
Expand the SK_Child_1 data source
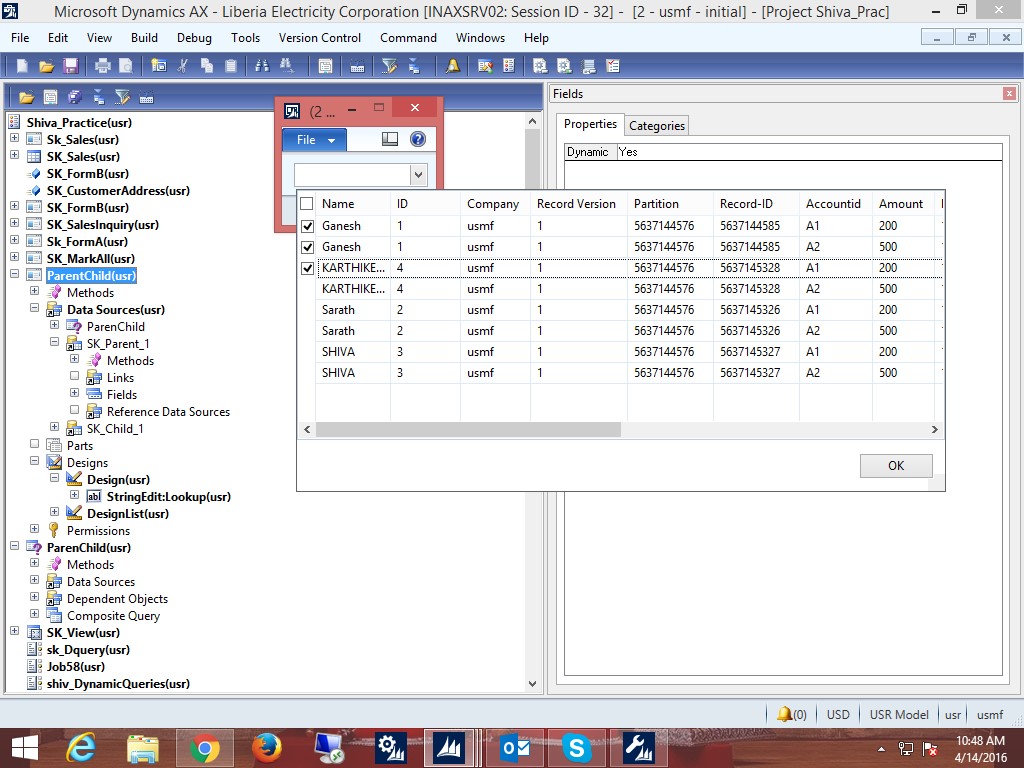pos(54,428)
